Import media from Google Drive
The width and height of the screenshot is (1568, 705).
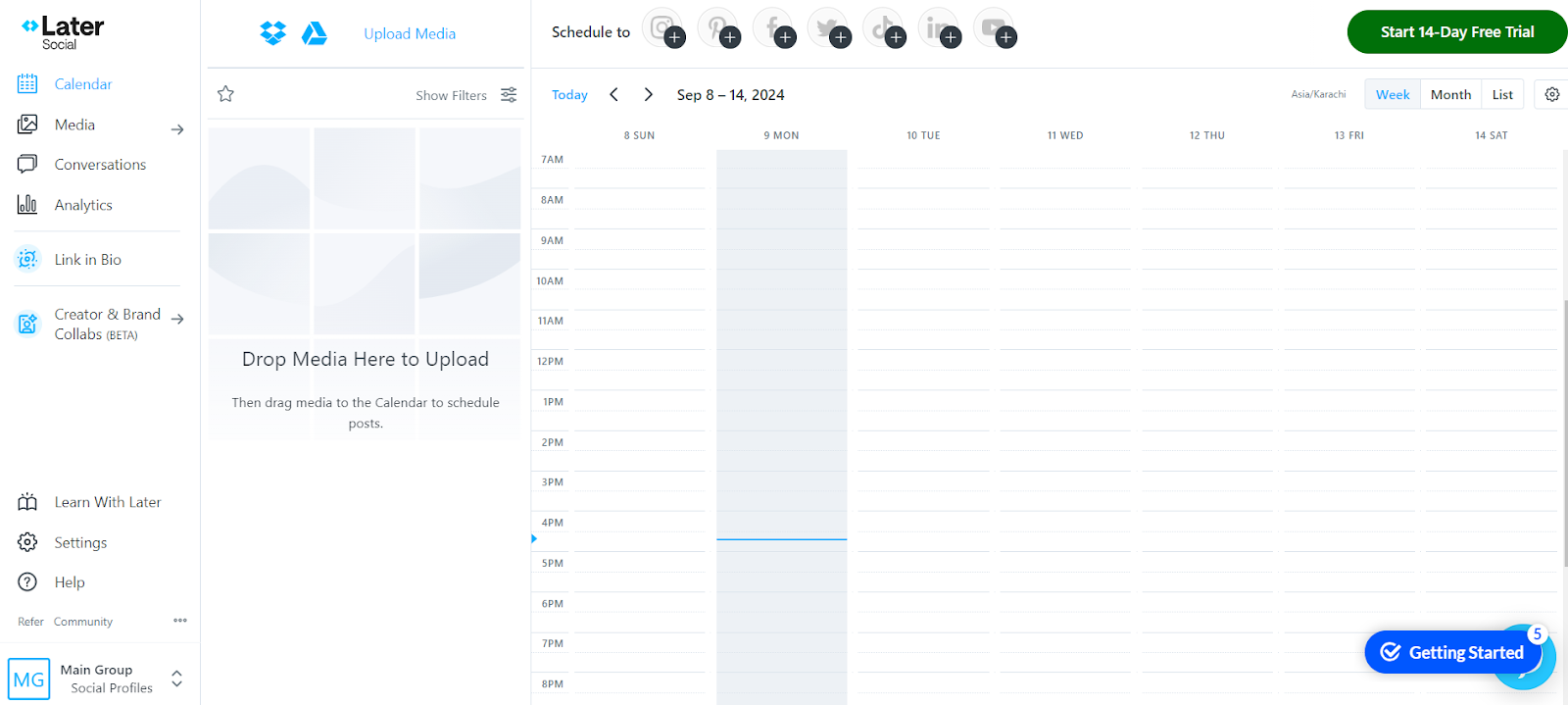pyautogui.click(x=314, y=33)
